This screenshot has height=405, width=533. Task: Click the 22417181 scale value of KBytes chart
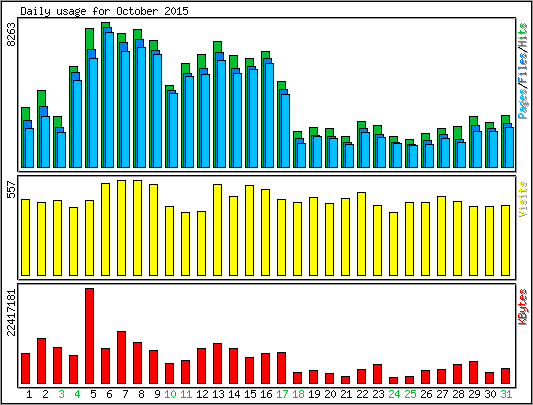(11, 313)
